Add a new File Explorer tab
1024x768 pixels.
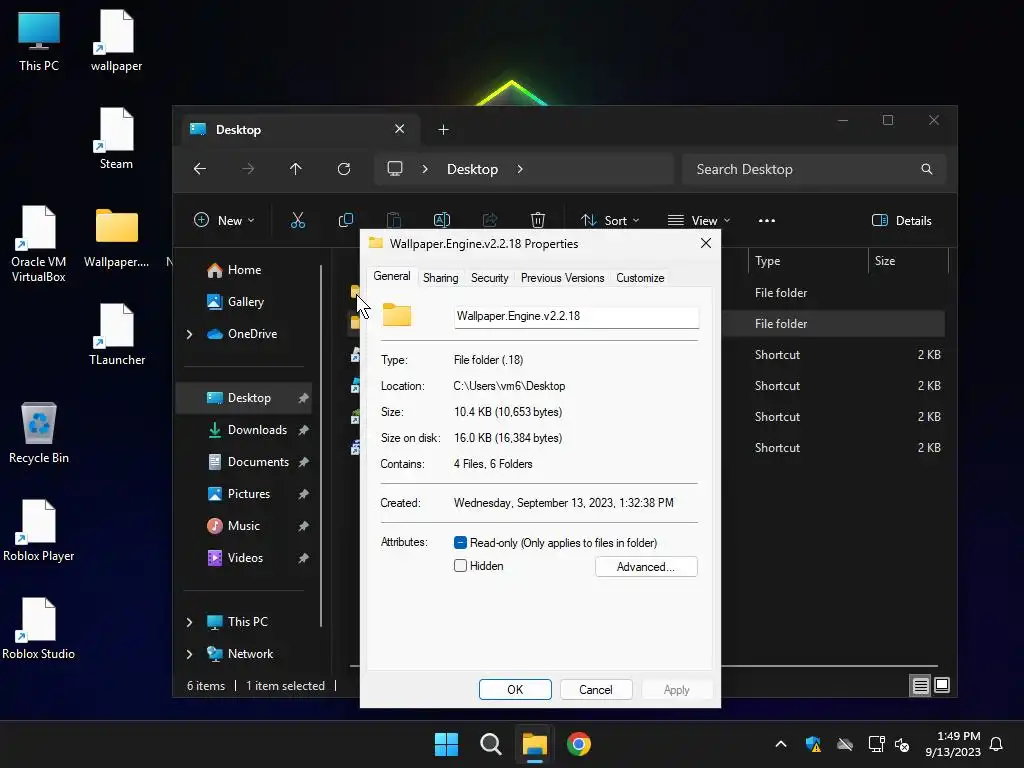(x=443, y=130)
